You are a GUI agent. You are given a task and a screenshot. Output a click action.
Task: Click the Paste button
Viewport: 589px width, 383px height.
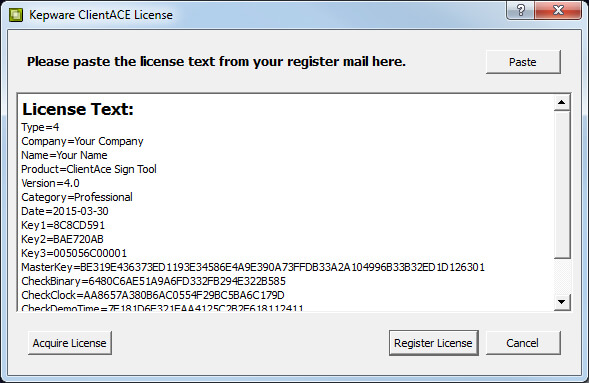coord(523,62)
